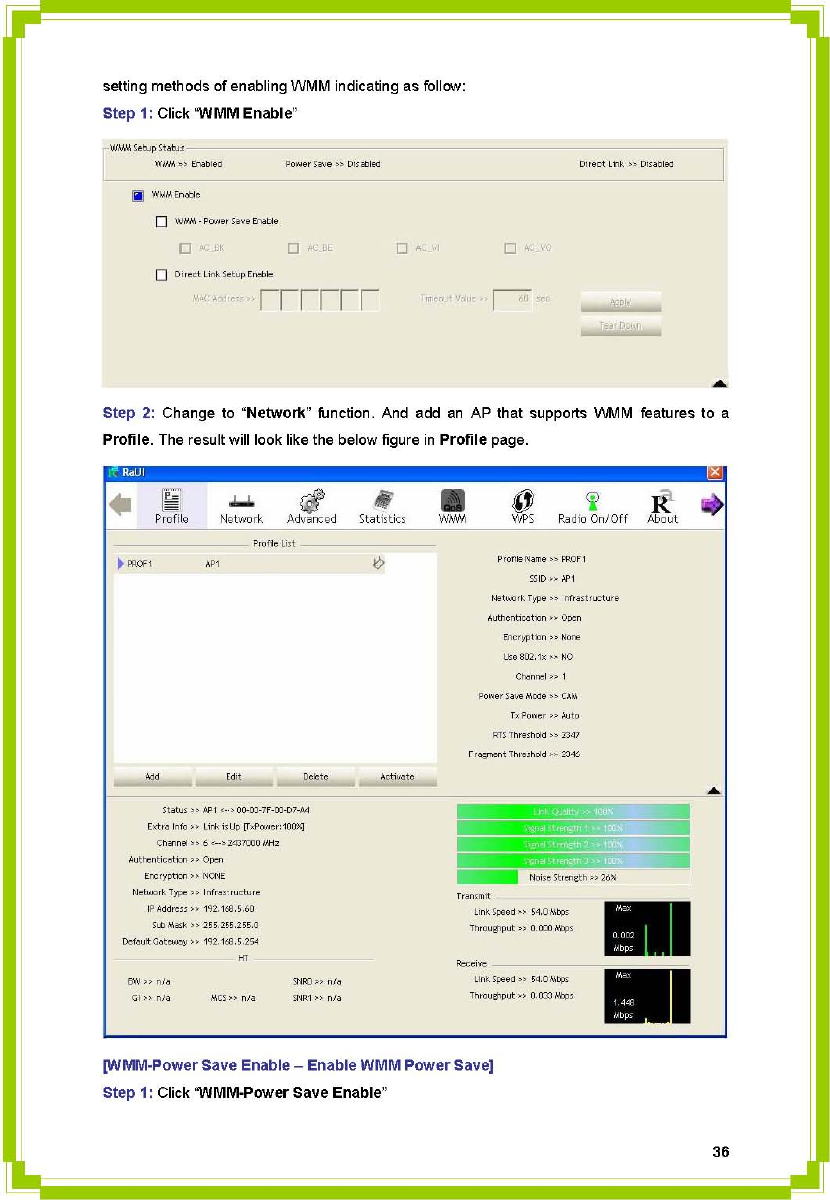Screen dimensions: 830x1200
Task: Click the Apply button in WMM panel
Action: 621,302
